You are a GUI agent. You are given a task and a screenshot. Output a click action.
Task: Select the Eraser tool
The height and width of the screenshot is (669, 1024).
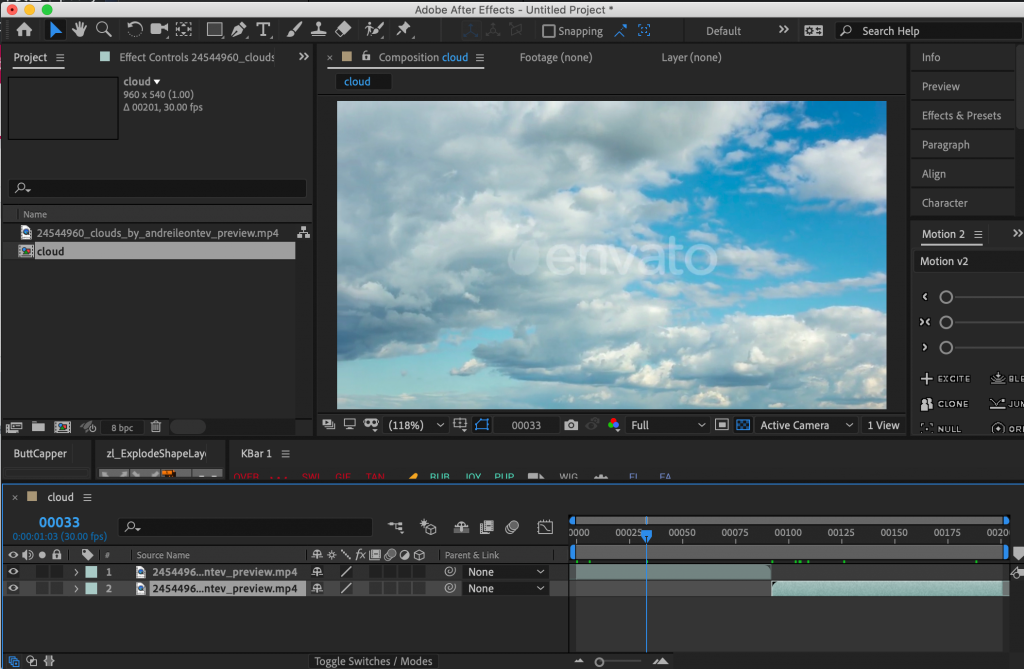point(343,30)
